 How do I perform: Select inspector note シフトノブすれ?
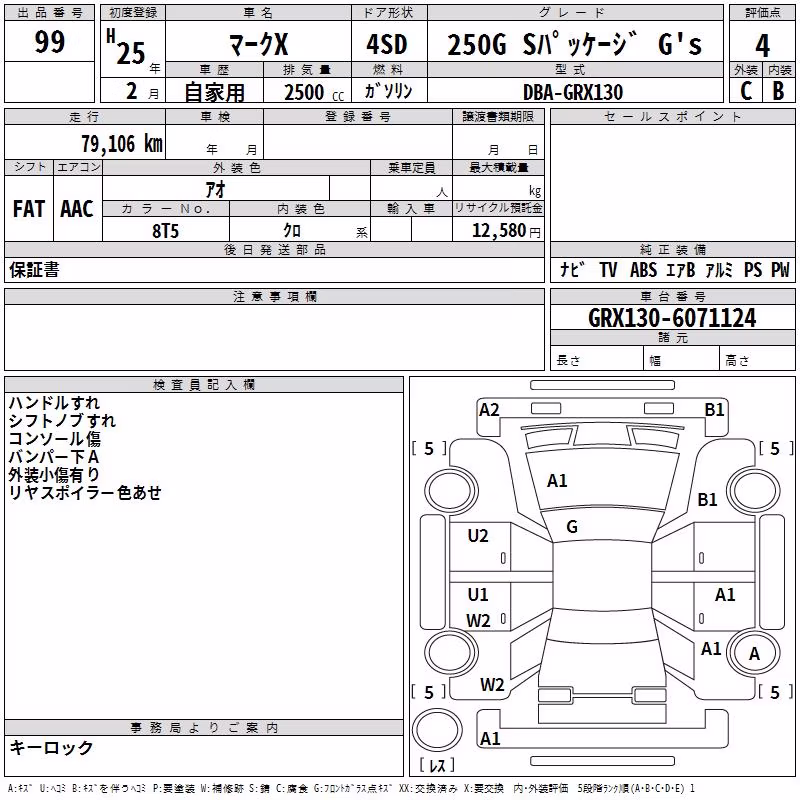coord(62,420)
